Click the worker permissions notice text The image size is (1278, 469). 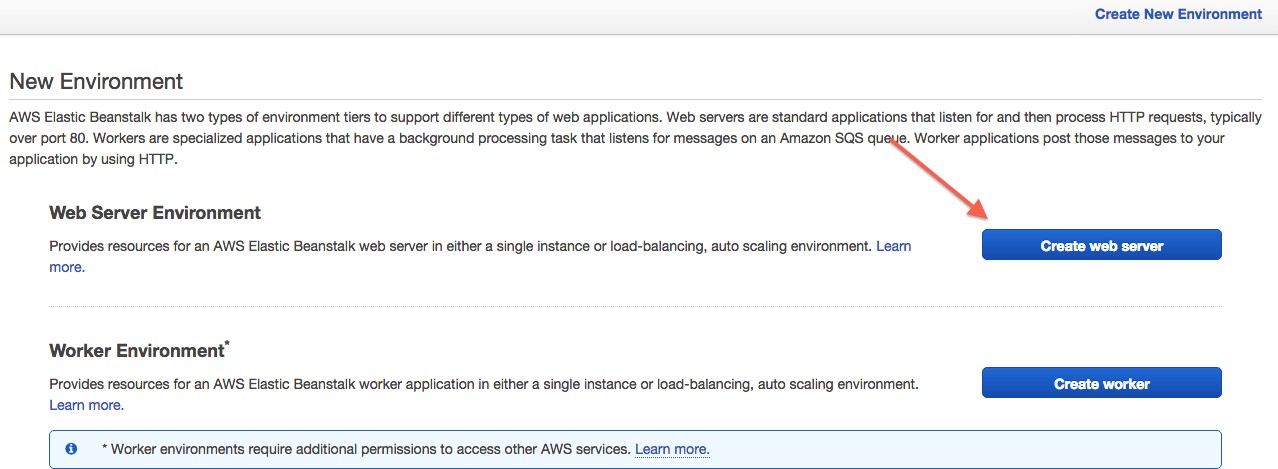click(x=366, y=450)
